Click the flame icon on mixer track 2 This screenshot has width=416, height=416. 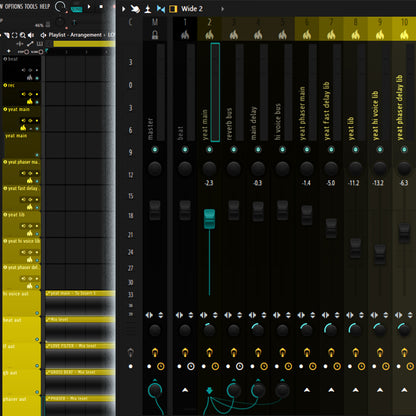click(209, 35)
